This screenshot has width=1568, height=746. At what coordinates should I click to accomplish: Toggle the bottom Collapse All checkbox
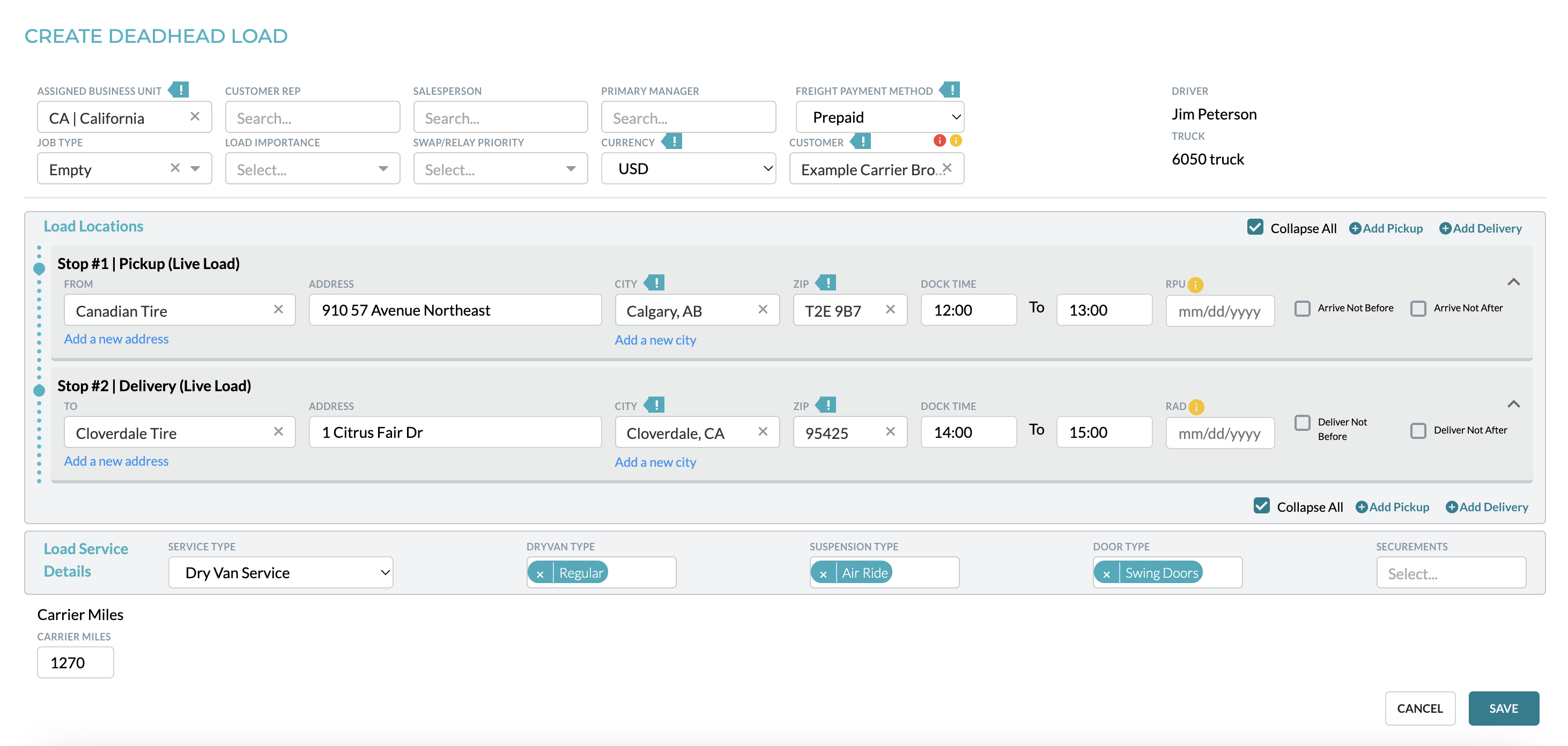pos(1261,506)
